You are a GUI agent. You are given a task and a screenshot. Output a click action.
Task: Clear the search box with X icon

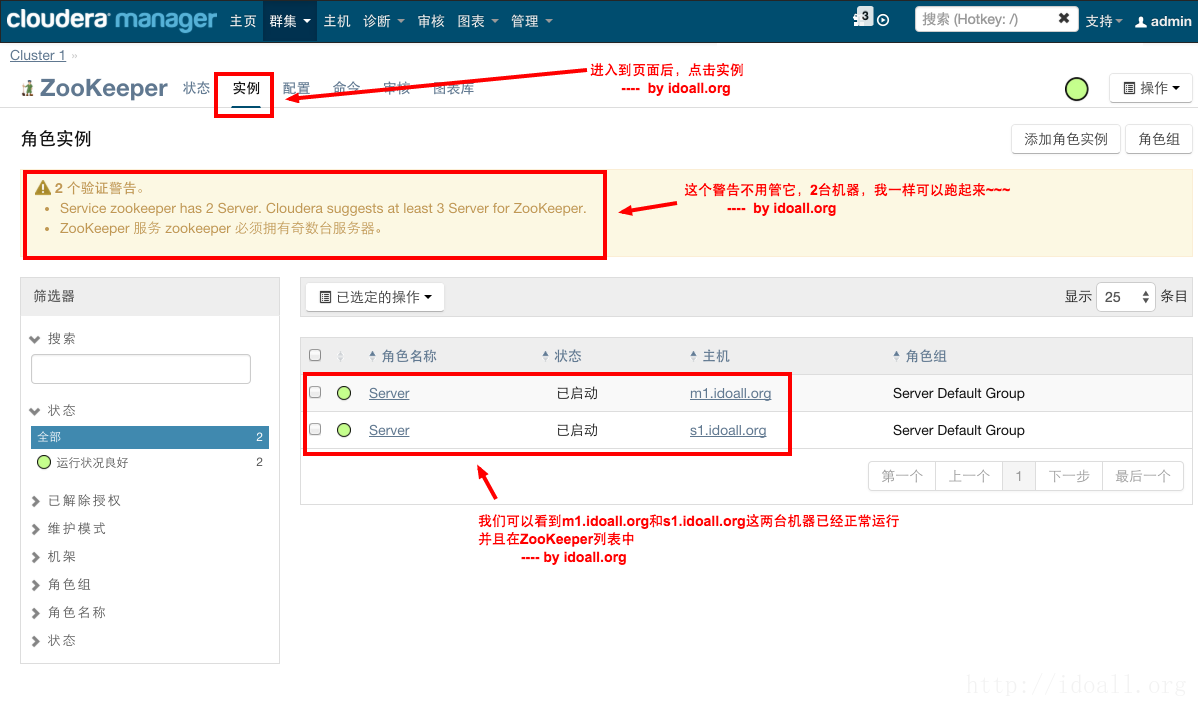click(x=1063, y=19)
